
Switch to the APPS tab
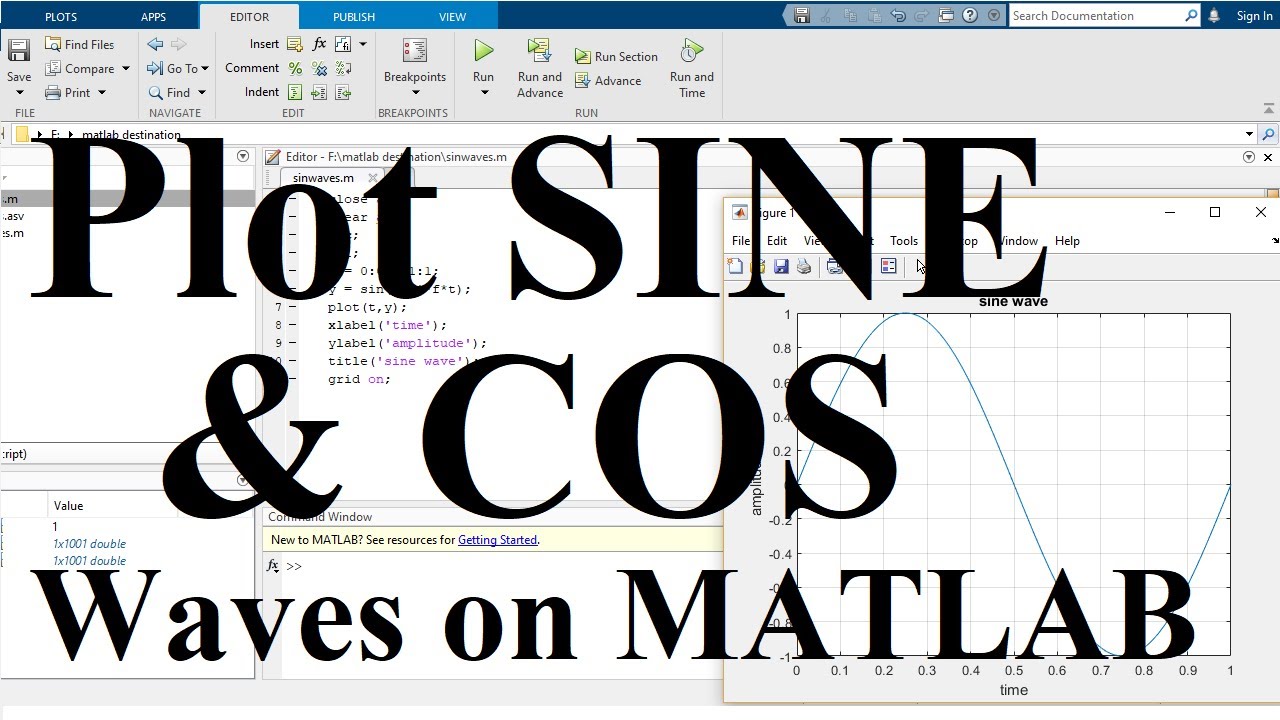click(154, 17)
